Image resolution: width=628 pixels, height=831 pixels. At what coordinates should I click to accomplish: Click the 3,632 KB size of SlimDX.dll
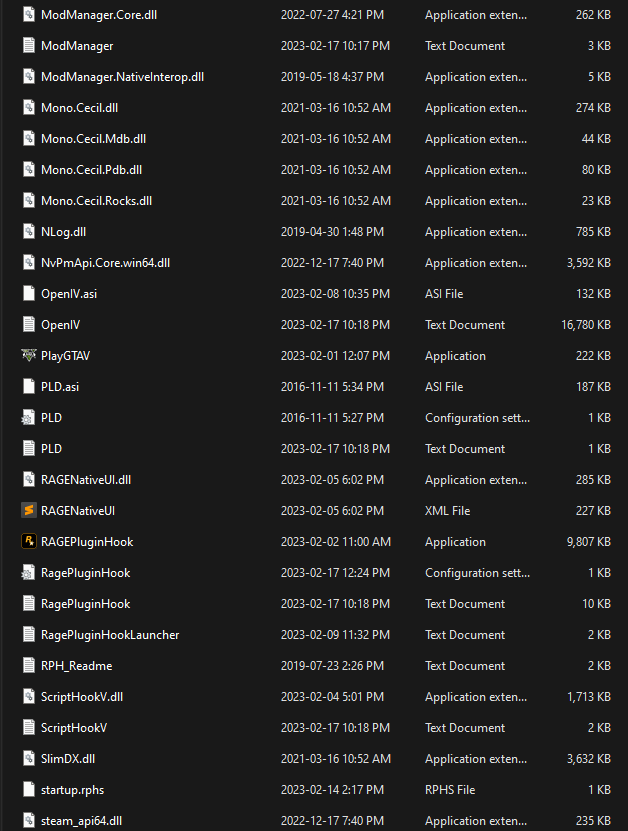pyautogui.click(x=588, y=759)
